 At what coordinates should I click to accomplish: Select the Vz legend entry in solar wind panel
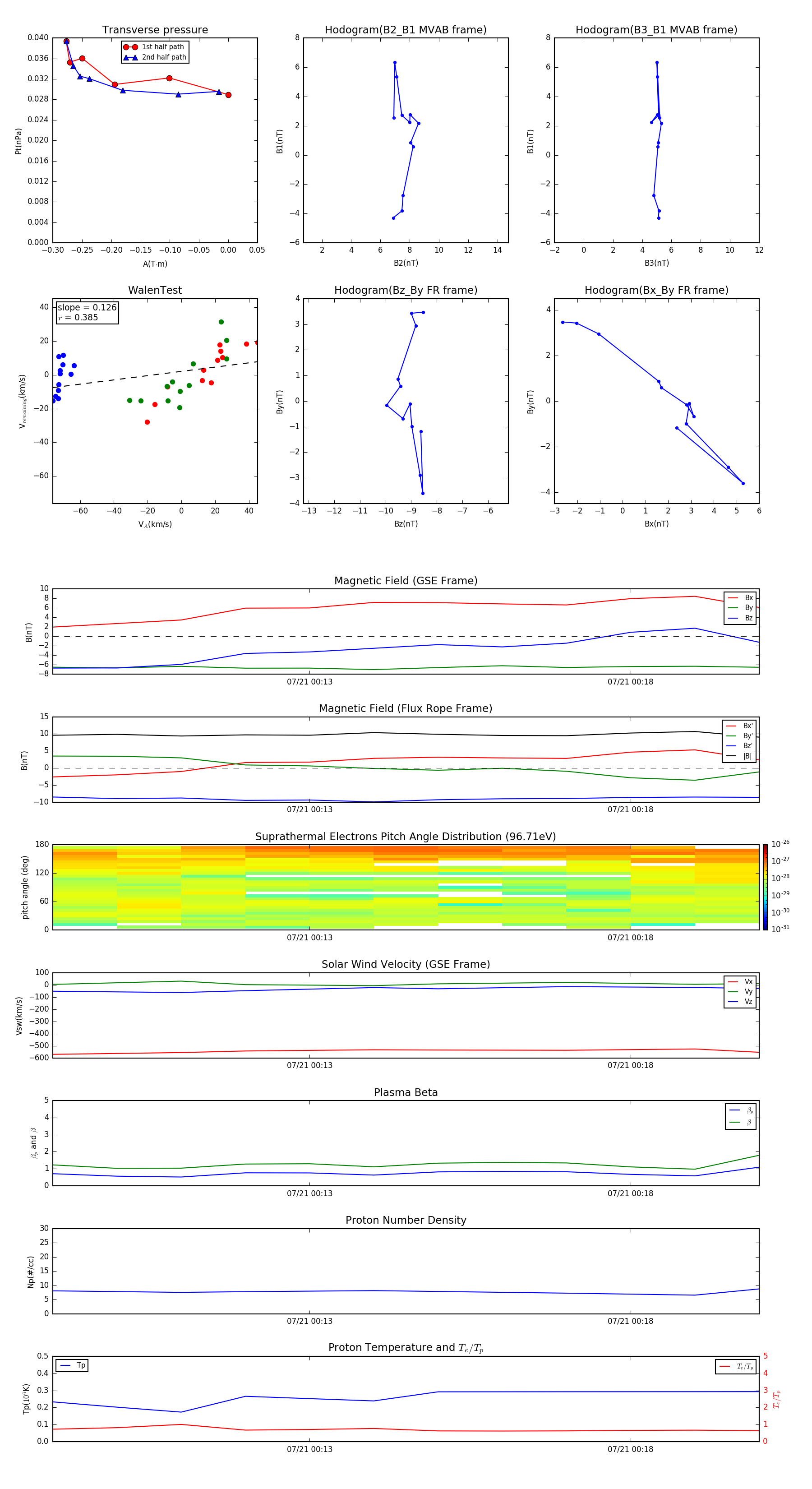740,1001
